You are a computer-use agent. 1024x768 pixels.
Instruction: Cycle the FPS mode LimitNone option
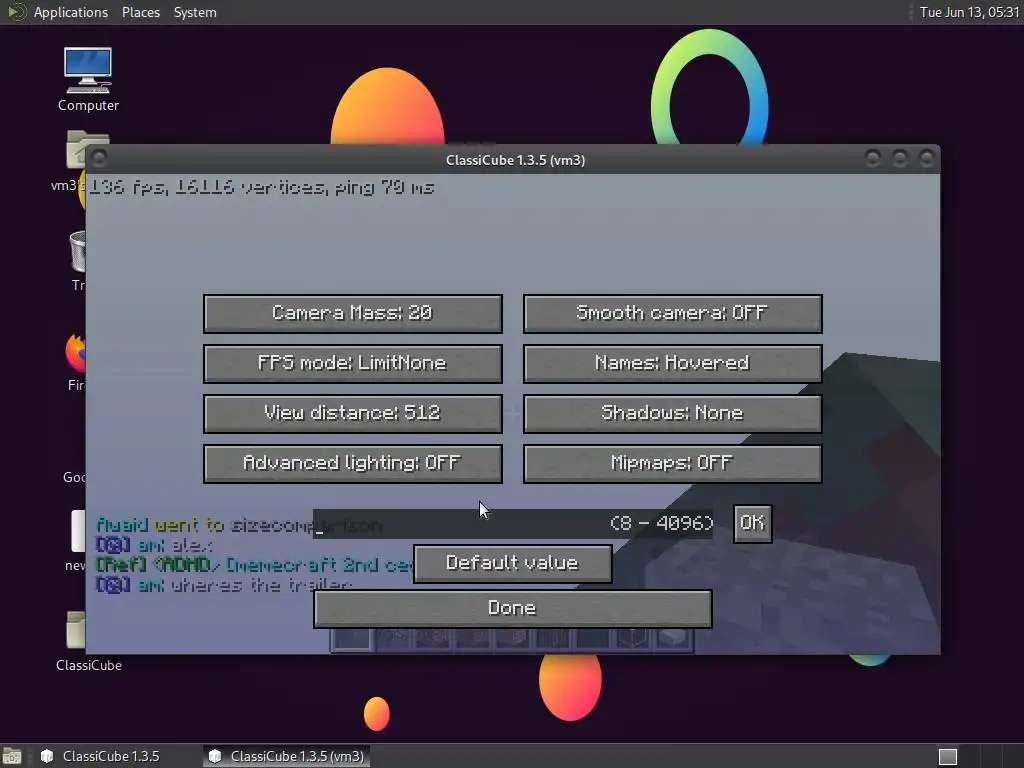[x=353, y=364]
